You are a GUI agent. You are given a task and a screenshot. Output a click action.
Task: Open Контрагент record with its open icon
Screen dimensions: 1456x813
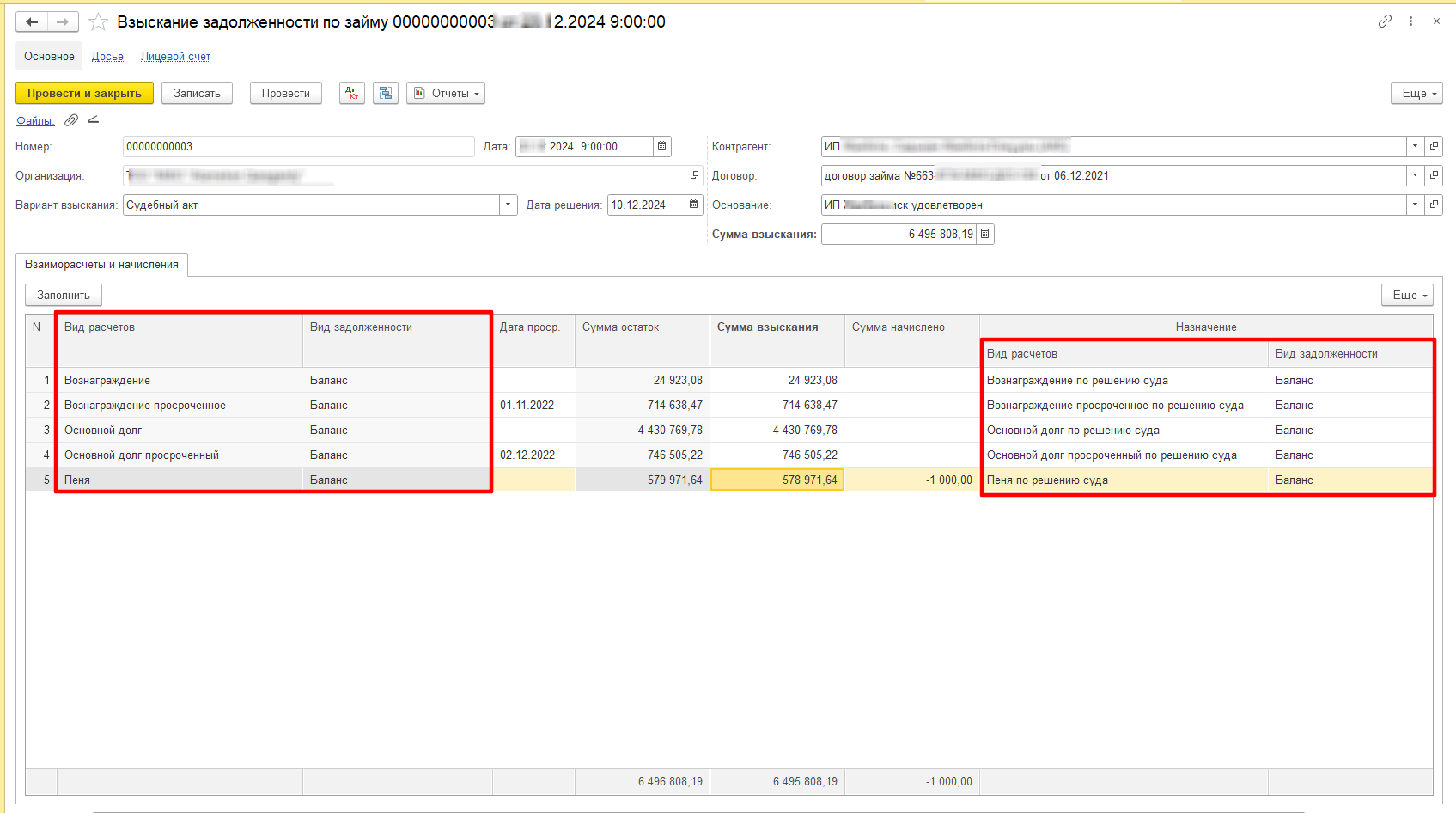coord(1434,146)
